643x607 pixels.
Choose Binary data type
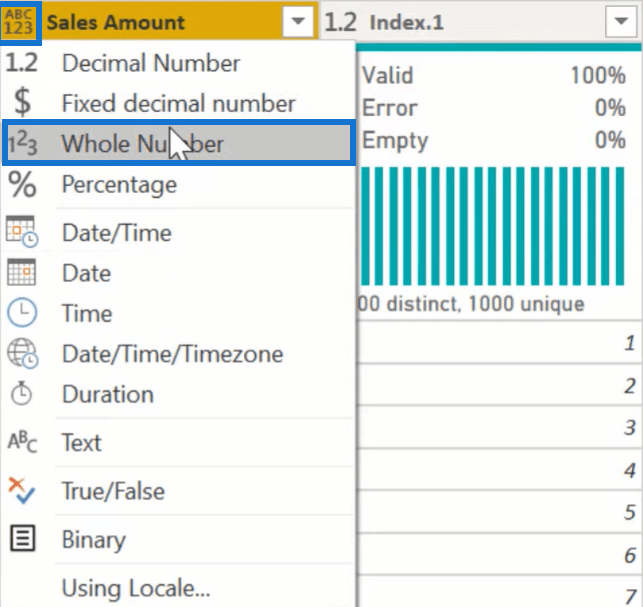pyautogui.click(x=178, y=539)
